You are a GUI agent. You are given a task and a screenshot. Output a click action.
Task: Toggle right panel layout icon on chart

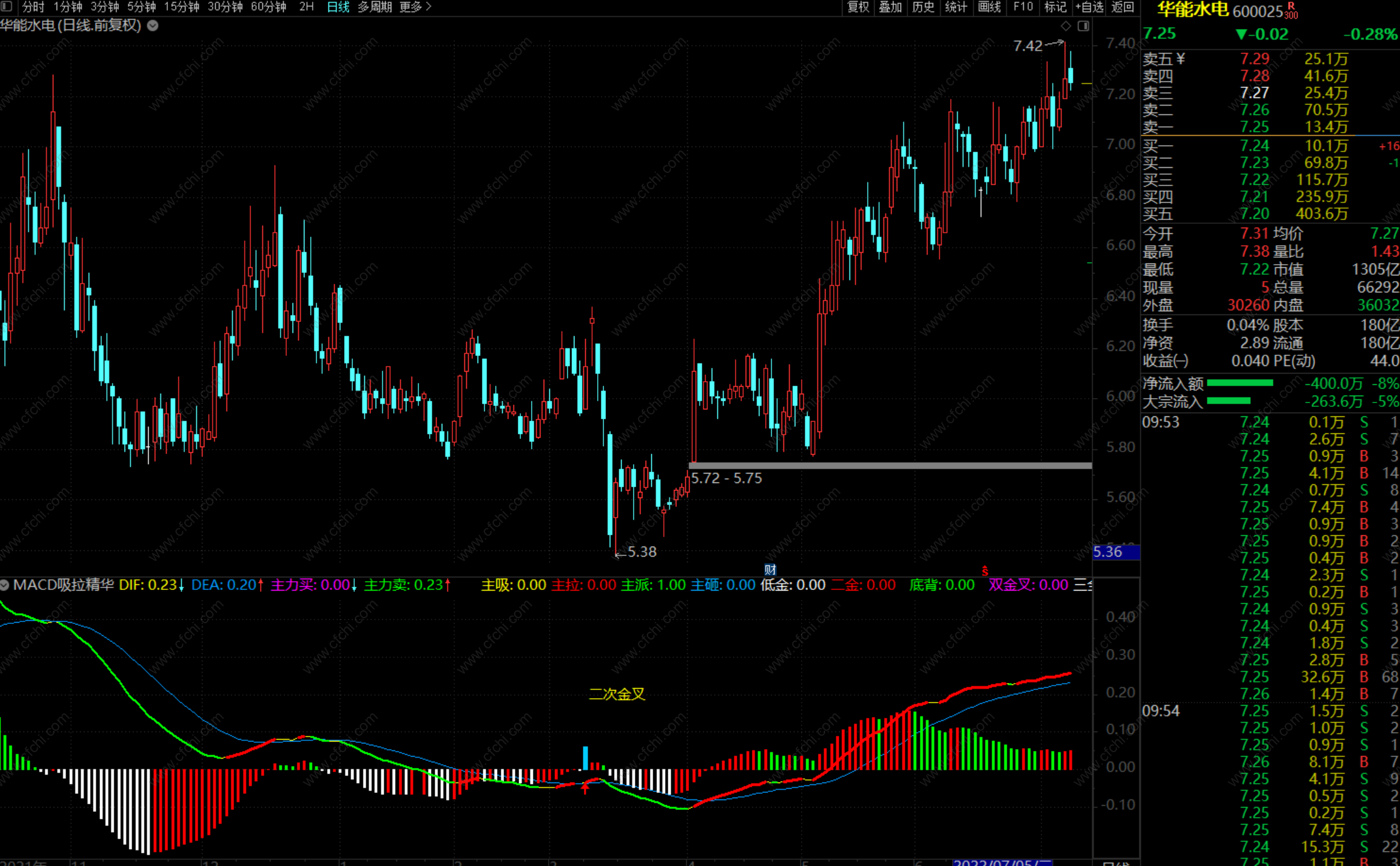(x=1084, y=26)
